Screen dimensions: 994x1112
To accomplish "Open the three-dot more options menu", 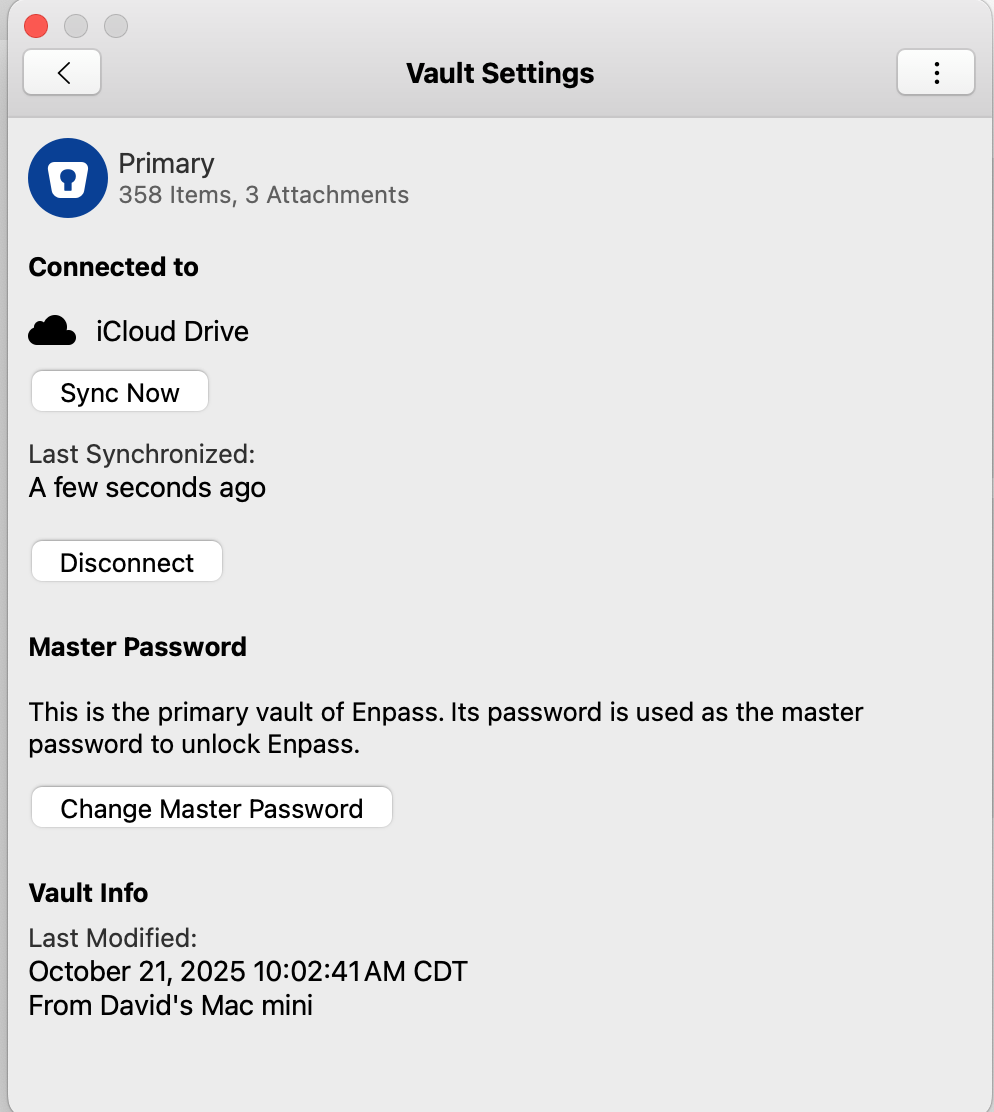I will coord(936,73).
